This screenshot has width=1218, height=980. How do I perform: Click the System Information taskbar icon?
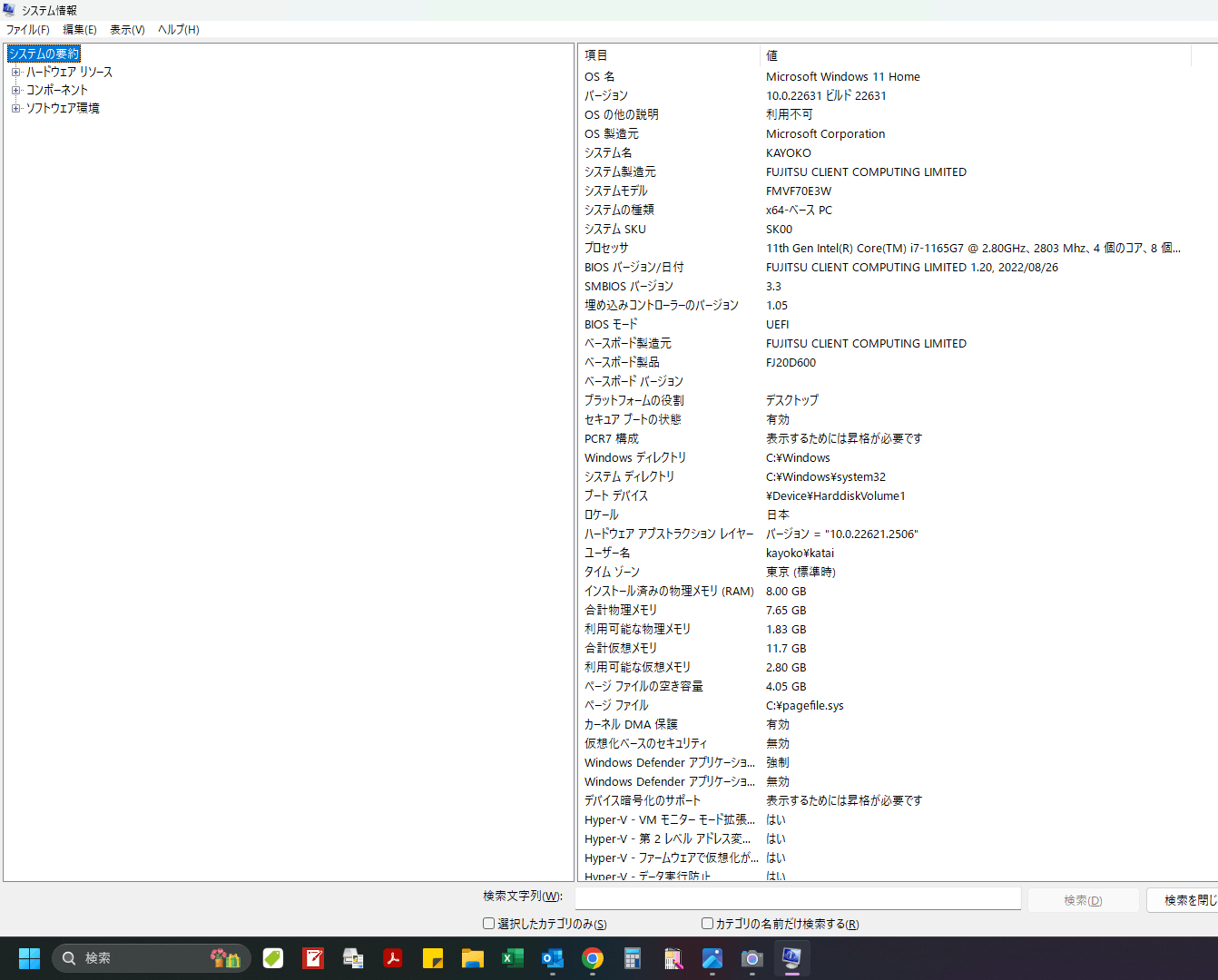(x=792, y=958)
